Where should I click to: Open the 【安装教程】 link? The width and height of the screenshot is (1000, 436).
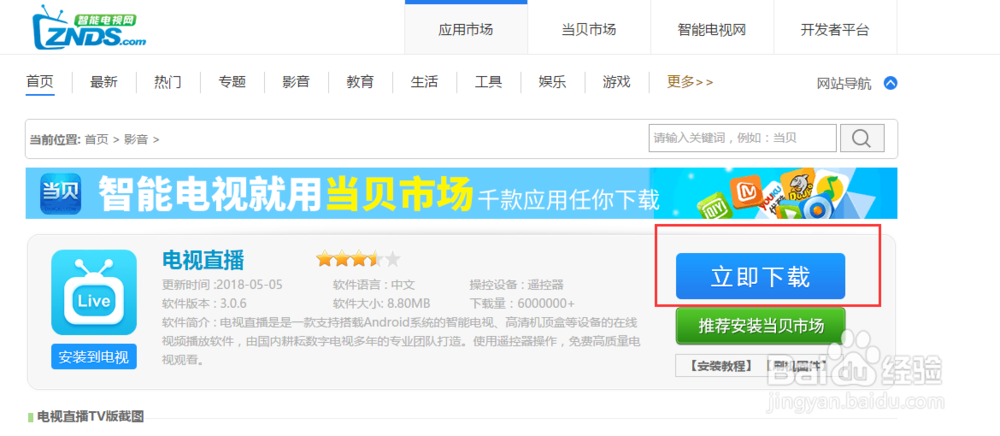tap(720, 366)
